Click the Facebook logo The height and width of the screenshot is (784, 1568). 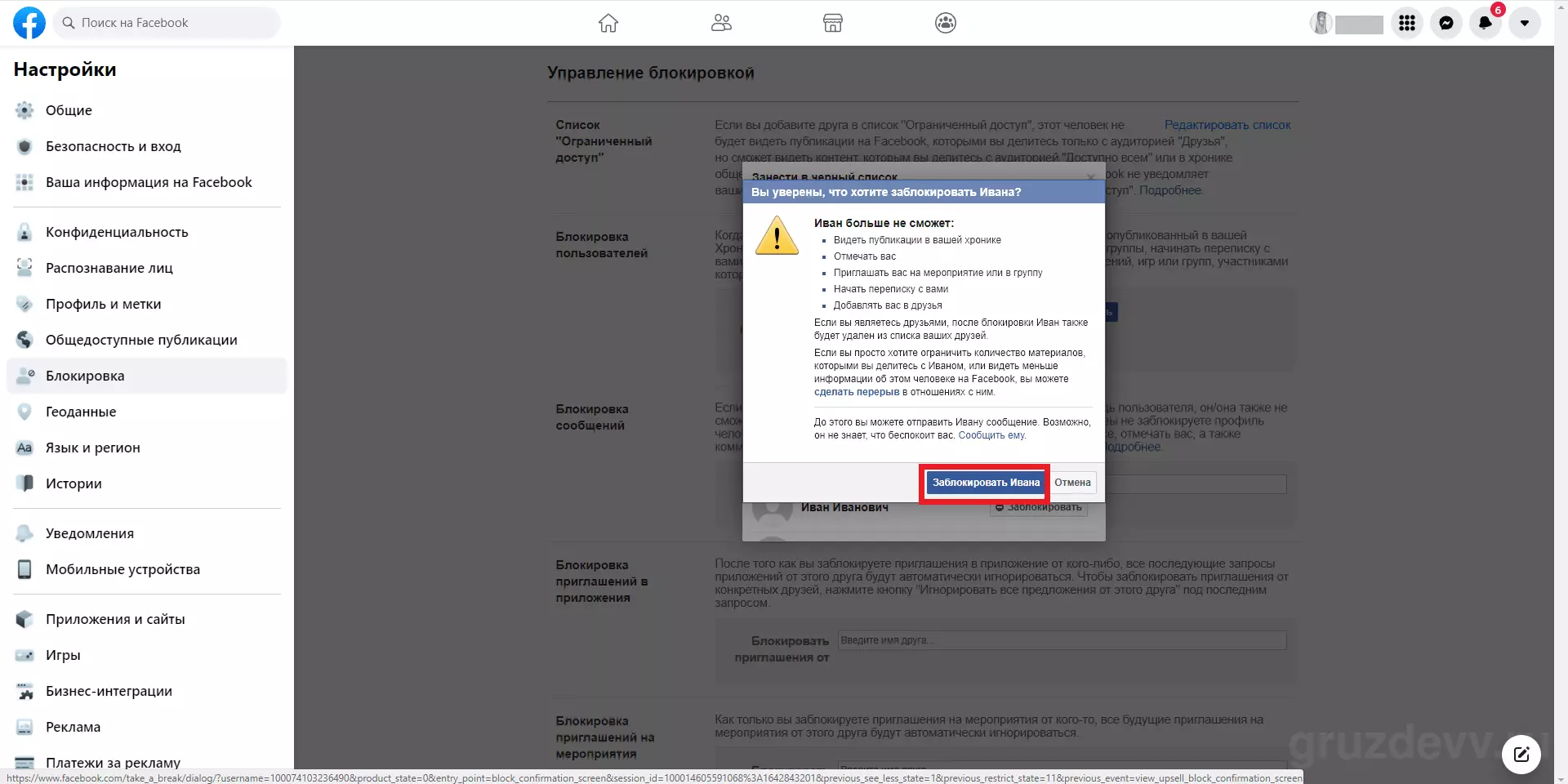pyautogui.click(x=29, y=23)
